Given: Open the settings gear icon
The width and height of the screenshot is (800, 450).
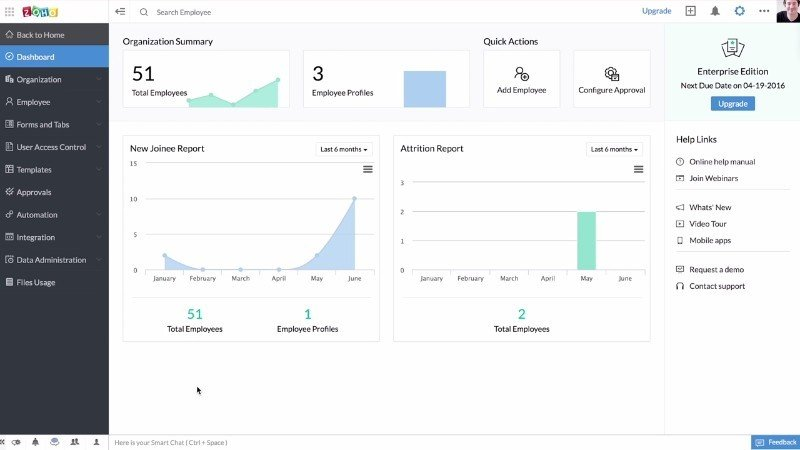Looking at the screenshot, I should pyautogui.click(x=739, y=11).
